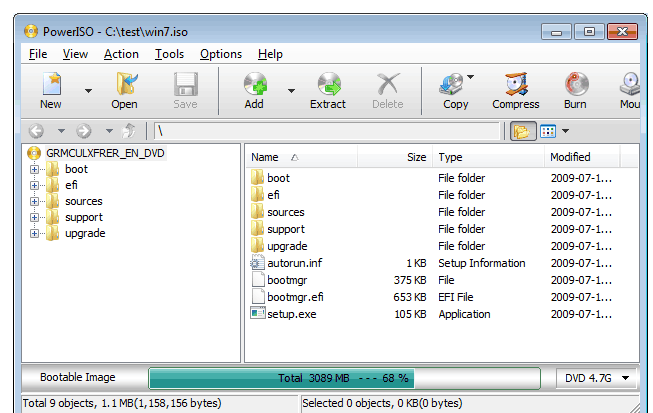
Task: Click the Setup Information type cell
Action: click(x=482, y=264)
